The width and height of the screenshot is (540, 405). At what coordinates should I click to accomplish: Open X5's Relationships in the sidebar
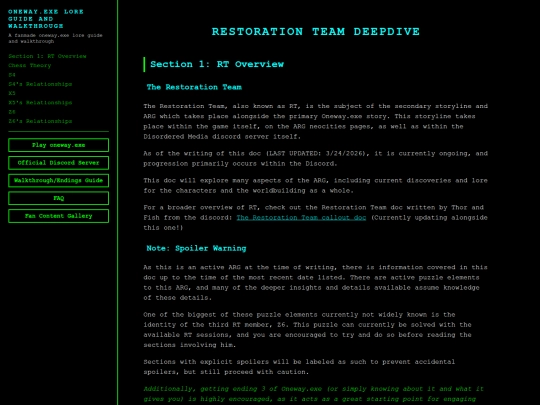point(40,103)
